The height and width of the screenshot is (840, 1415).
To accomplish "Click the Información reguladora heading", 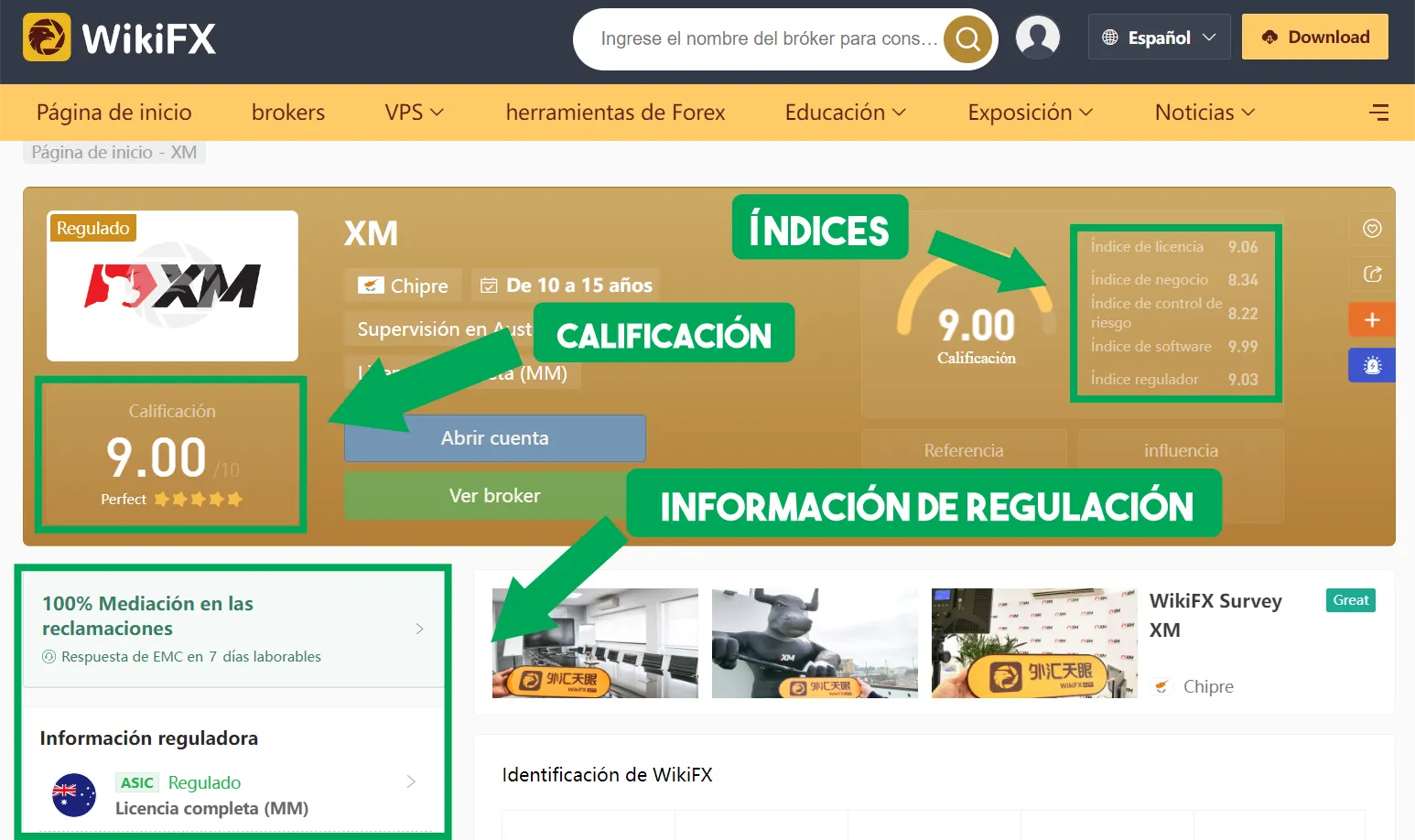I will 148,738.
